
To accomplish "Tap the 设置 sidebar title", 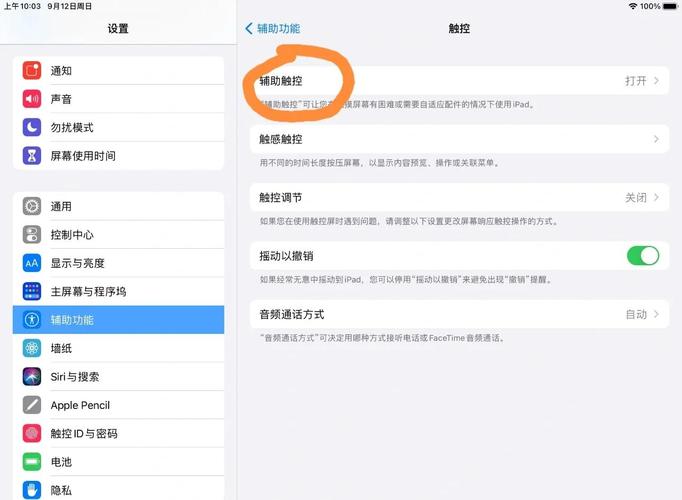I will pos(118,29).
